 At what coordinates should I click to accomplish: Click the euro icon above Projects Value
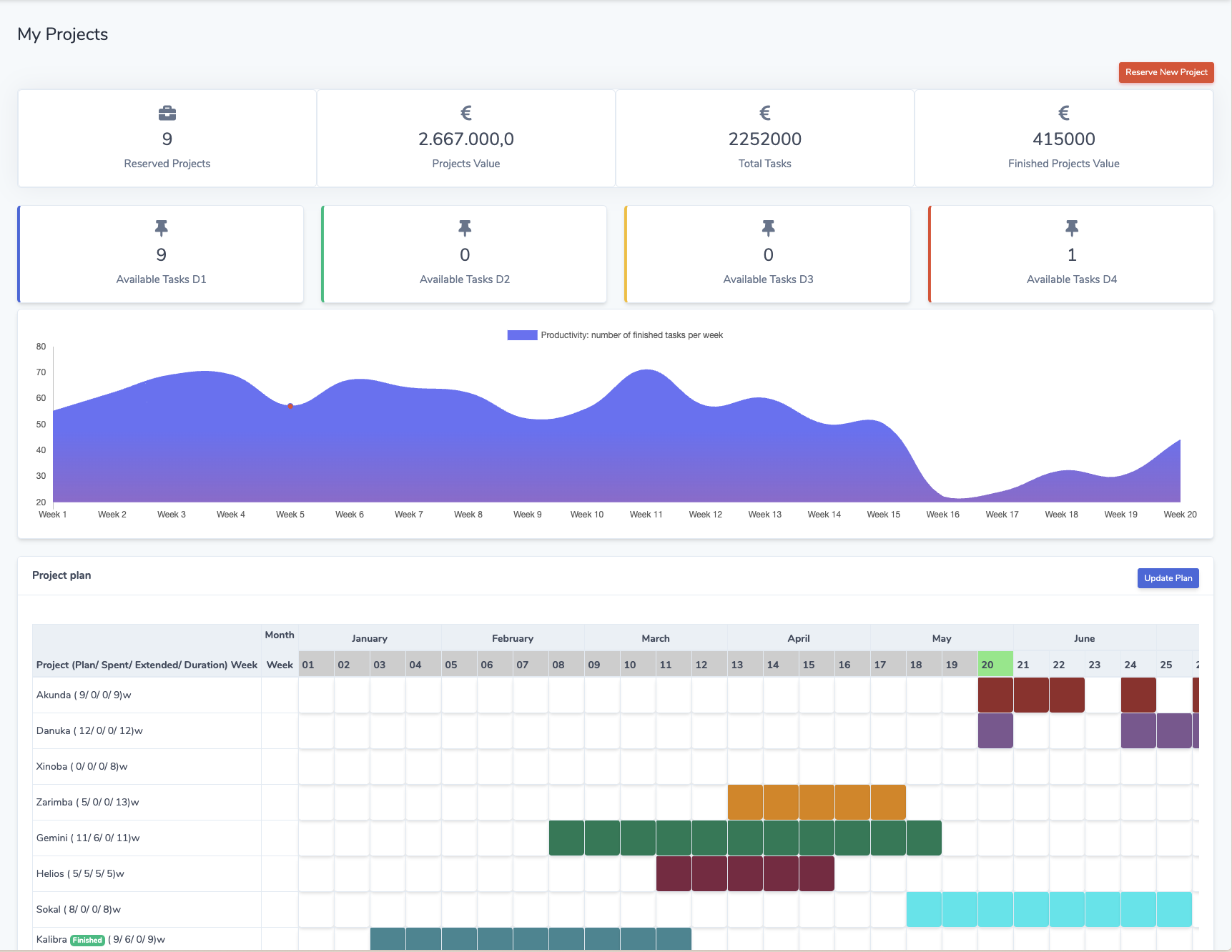pos(466,113)
